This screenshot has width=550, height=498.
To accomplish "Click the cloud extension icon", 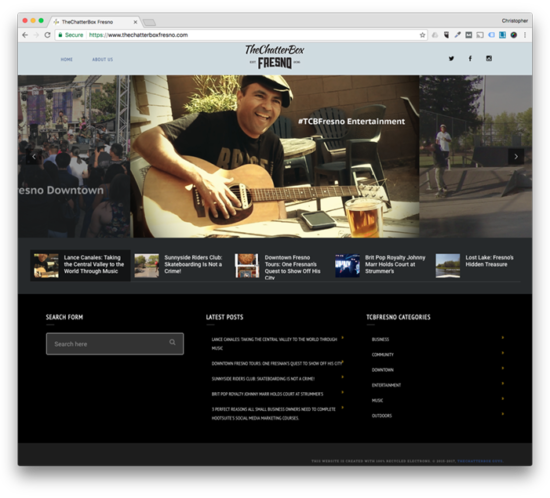I will tap(435, 35).
